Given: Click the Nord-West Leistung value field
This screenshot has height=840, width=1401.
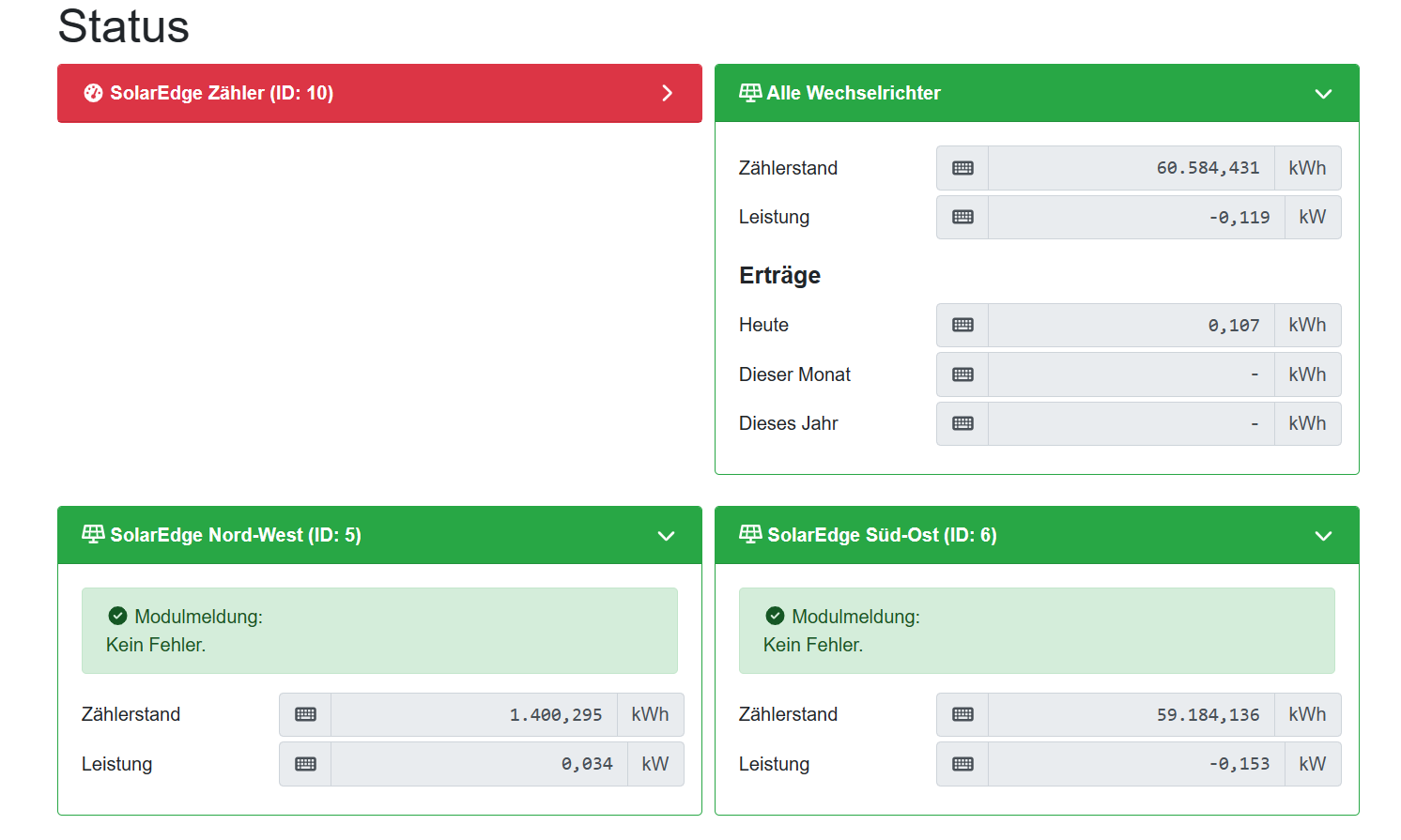Looking at the screenshot, I should tap(479, 764).
